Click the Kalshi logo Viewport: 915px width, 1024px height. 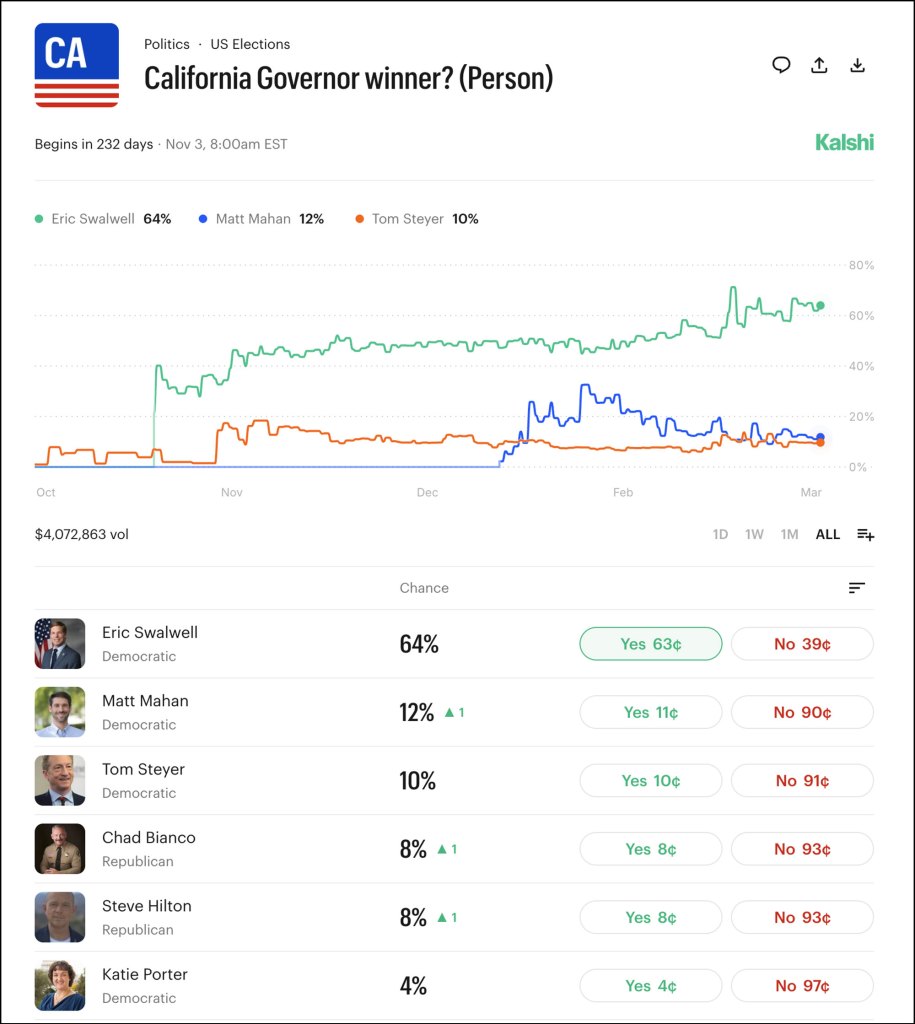click(844, 143)
